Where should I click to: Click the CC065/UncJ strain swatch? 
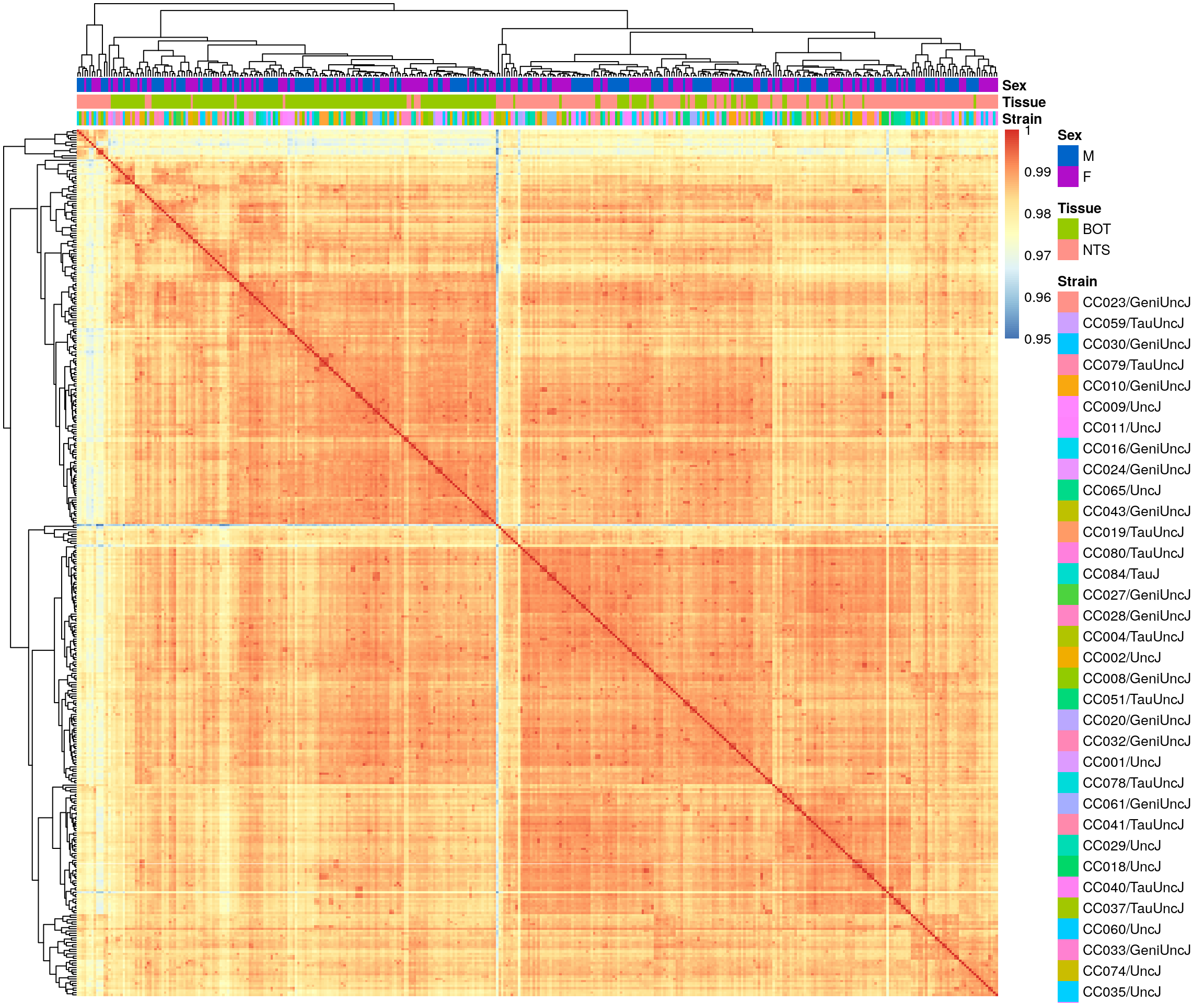[1068, 490]
